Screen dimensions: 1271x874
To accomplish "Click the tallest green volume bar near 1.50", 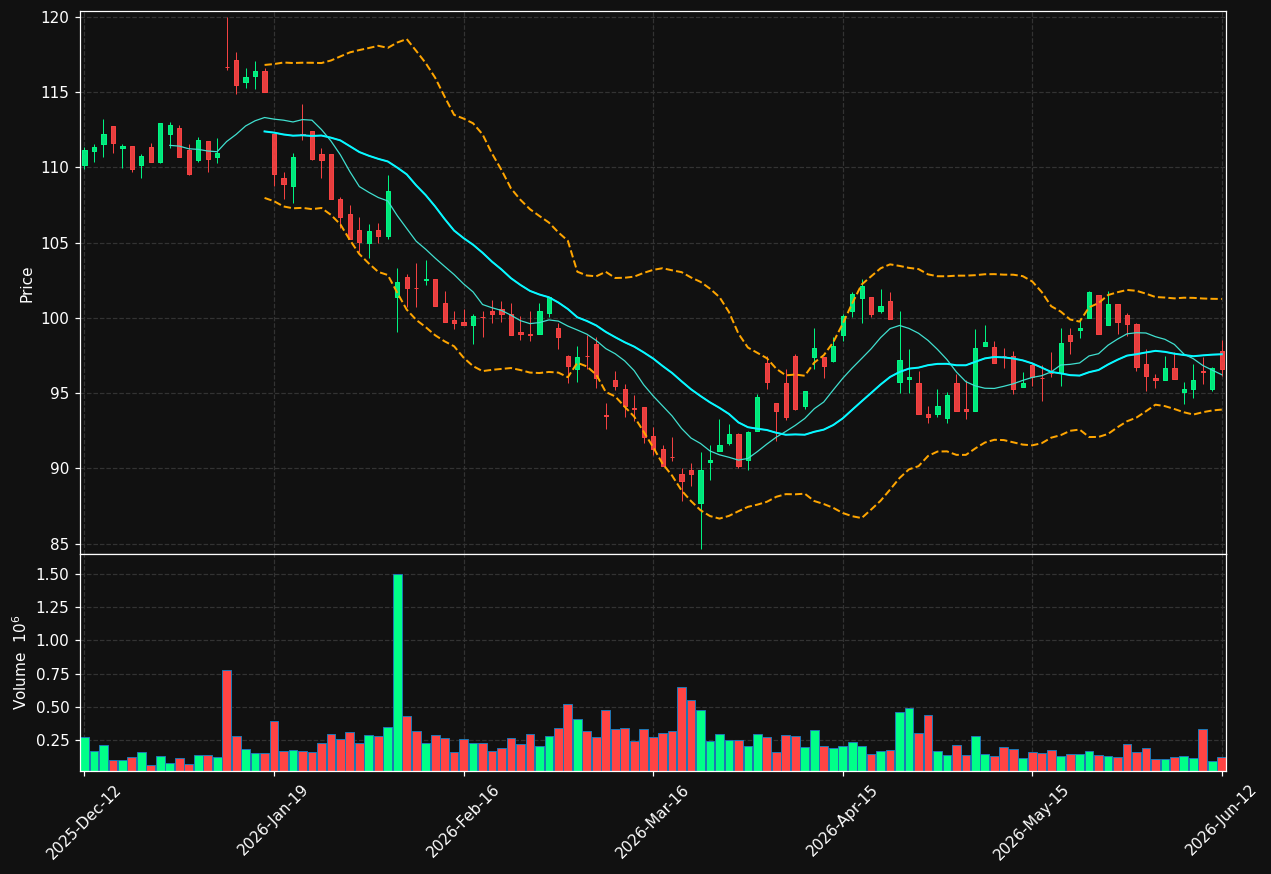I will (398, 672).
